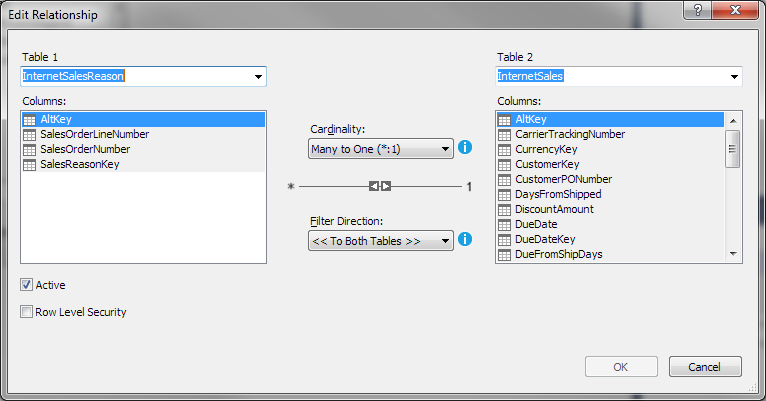Click the Table 2 columns scrollbar thumb
This screenshot has width=766, height=401.
[733, 149]
